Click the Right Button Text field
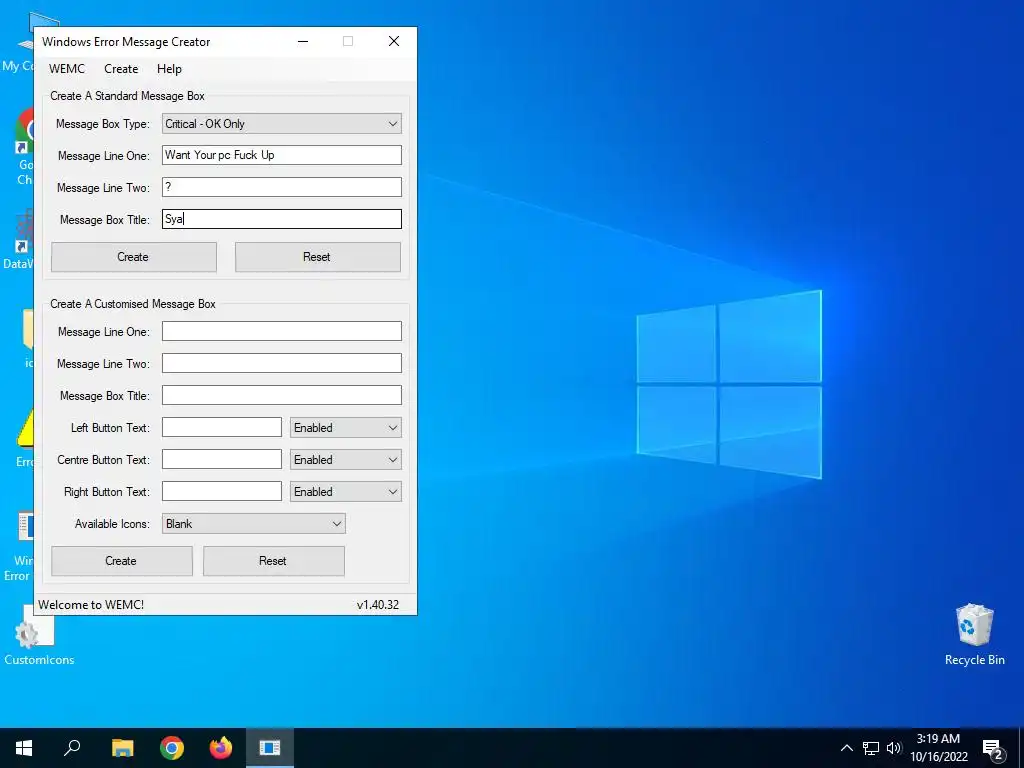 point(221,491)
